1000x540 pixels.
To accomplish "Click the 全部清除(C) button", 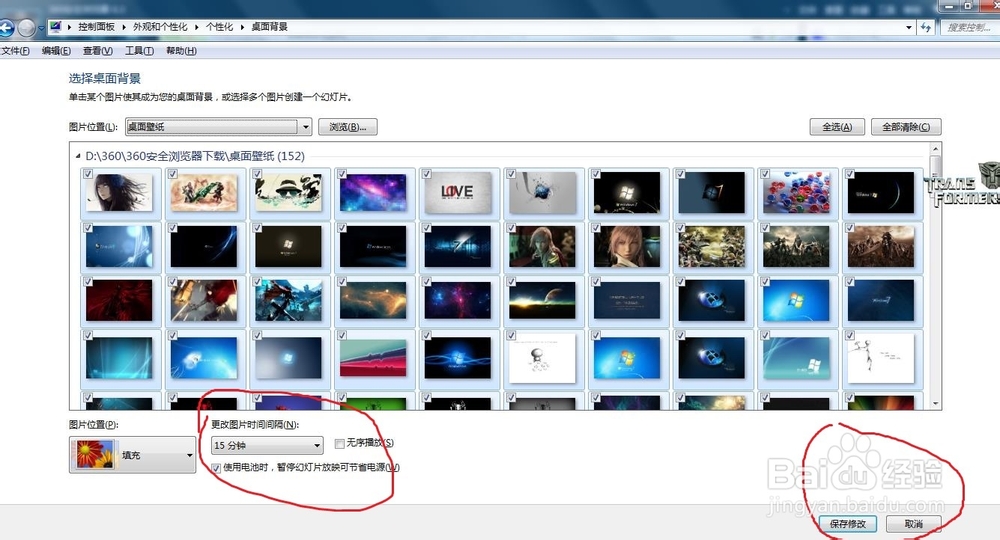I will pos(906,127).
